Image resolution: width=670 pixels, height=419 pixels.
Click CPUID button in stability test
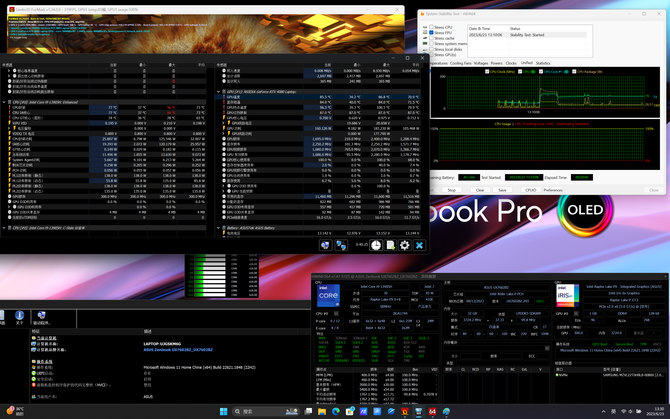[531, 190]
